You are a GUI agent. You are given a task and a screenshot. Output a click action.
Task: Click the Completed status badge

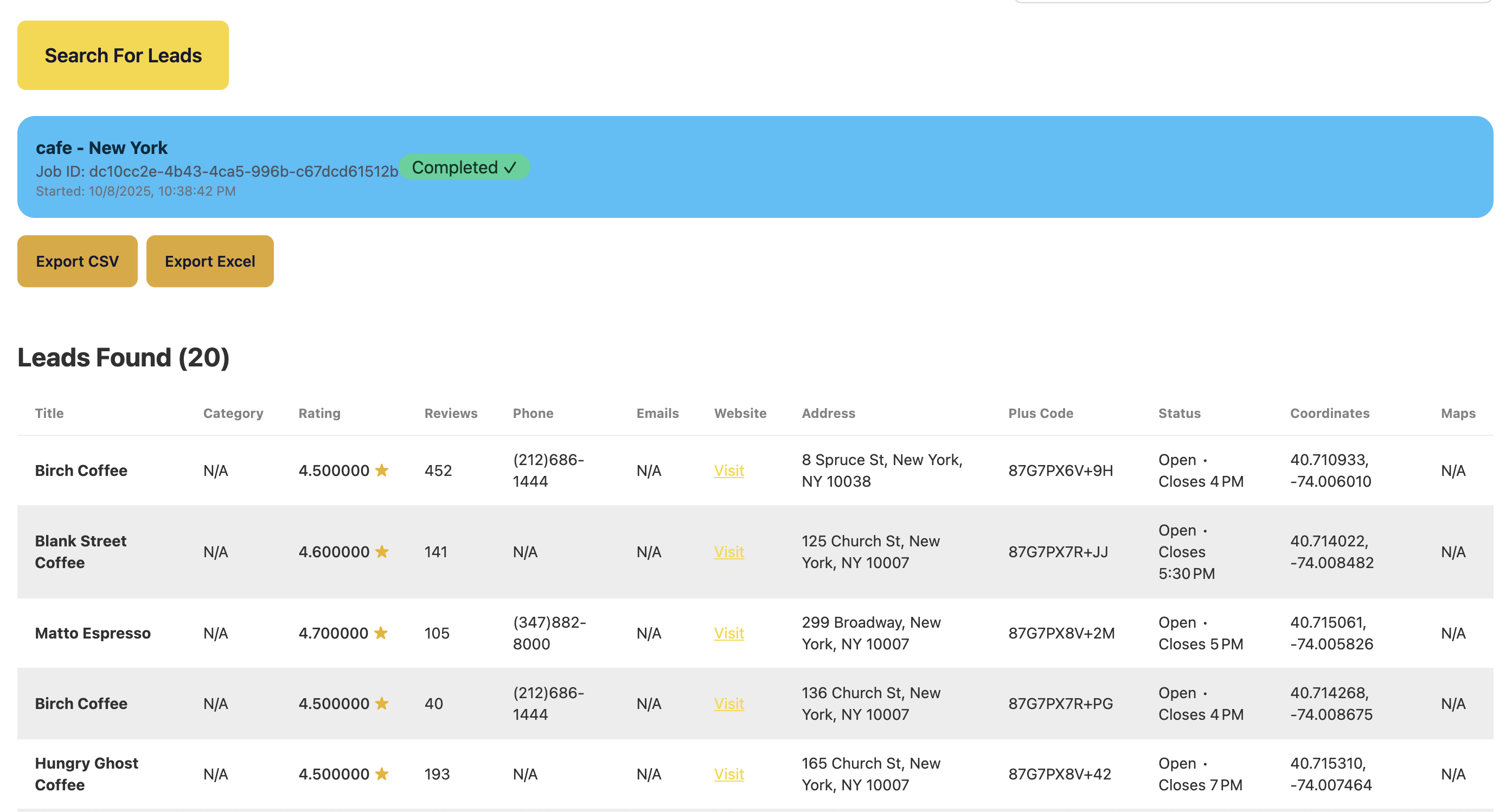coord(464,167)
